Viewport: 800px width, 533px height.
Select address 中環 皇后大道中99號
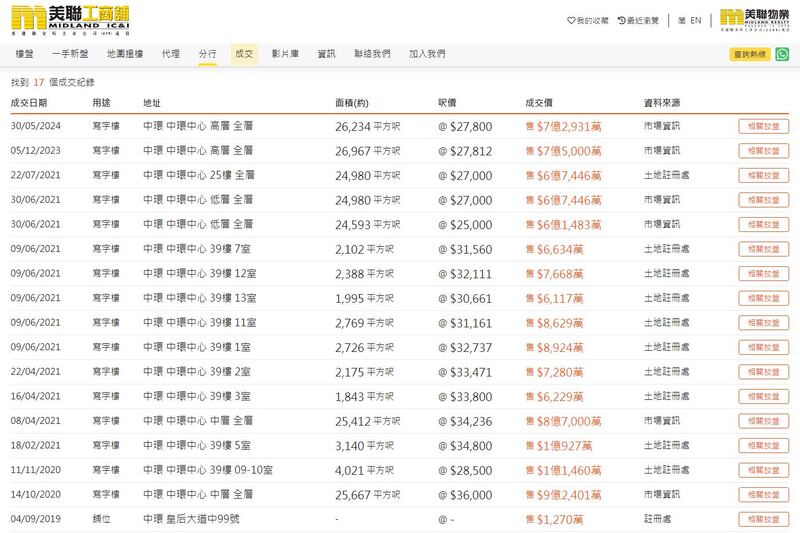[x=191, y=519]
